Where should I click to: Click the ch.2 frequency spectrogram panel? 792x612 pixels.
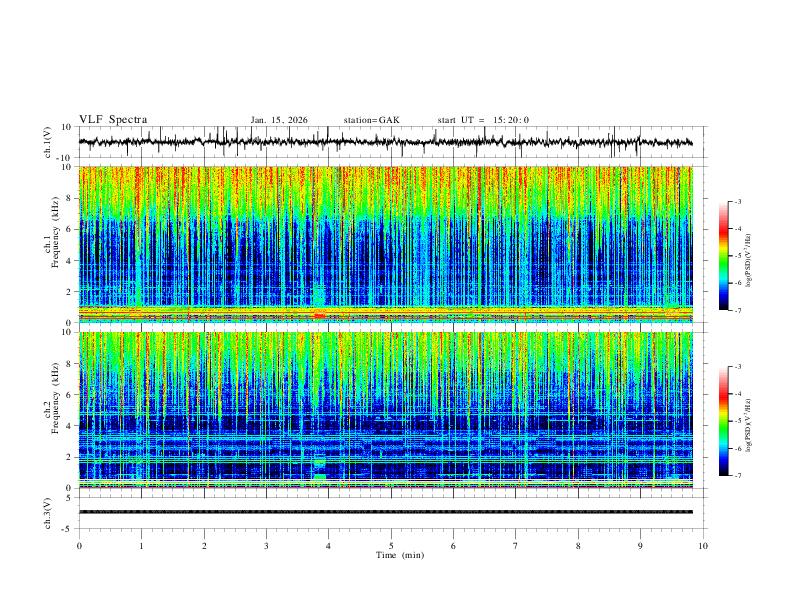pos(386,410)
